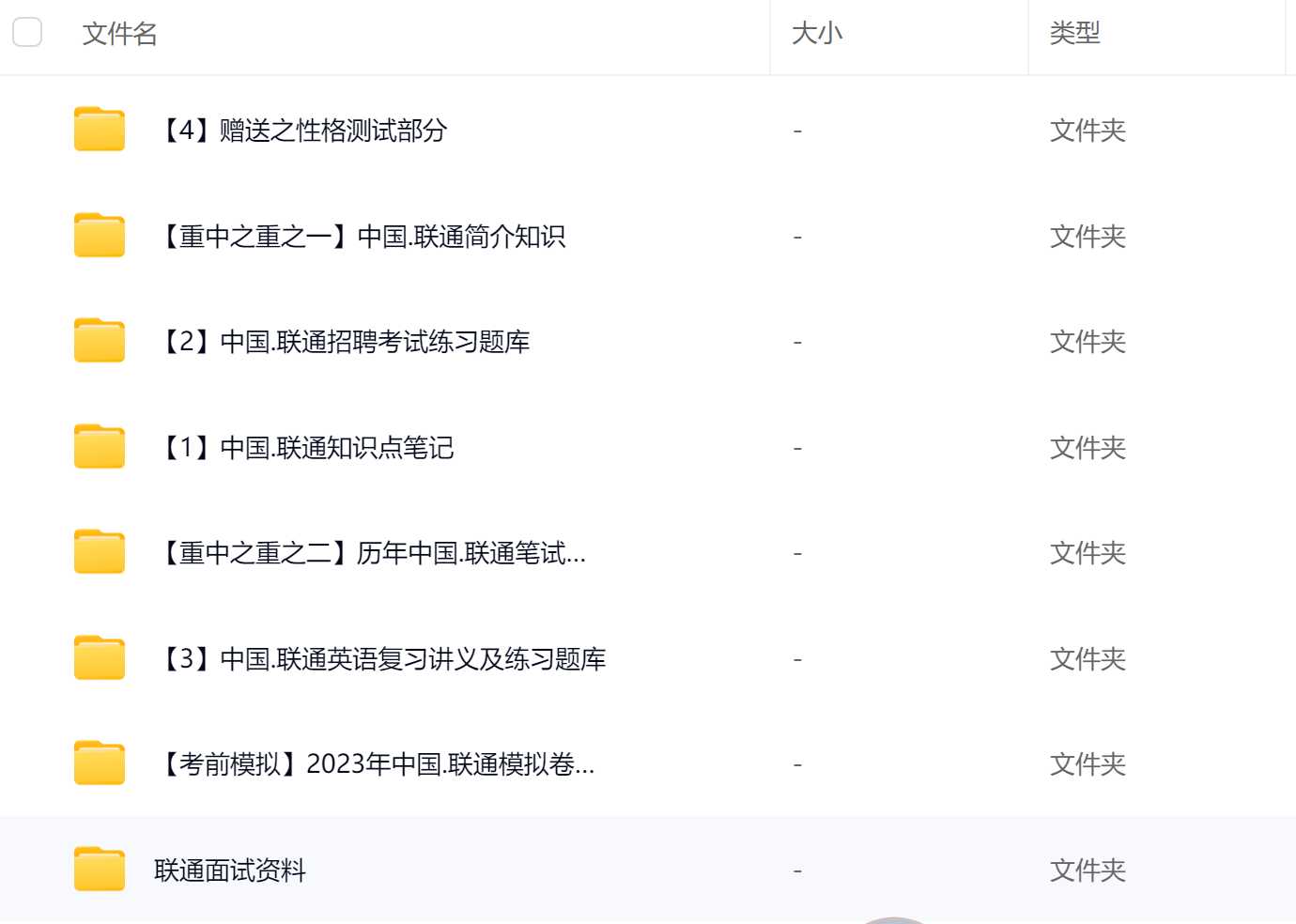Select the 联通面试资料 folder name

(x=230, y=870)
